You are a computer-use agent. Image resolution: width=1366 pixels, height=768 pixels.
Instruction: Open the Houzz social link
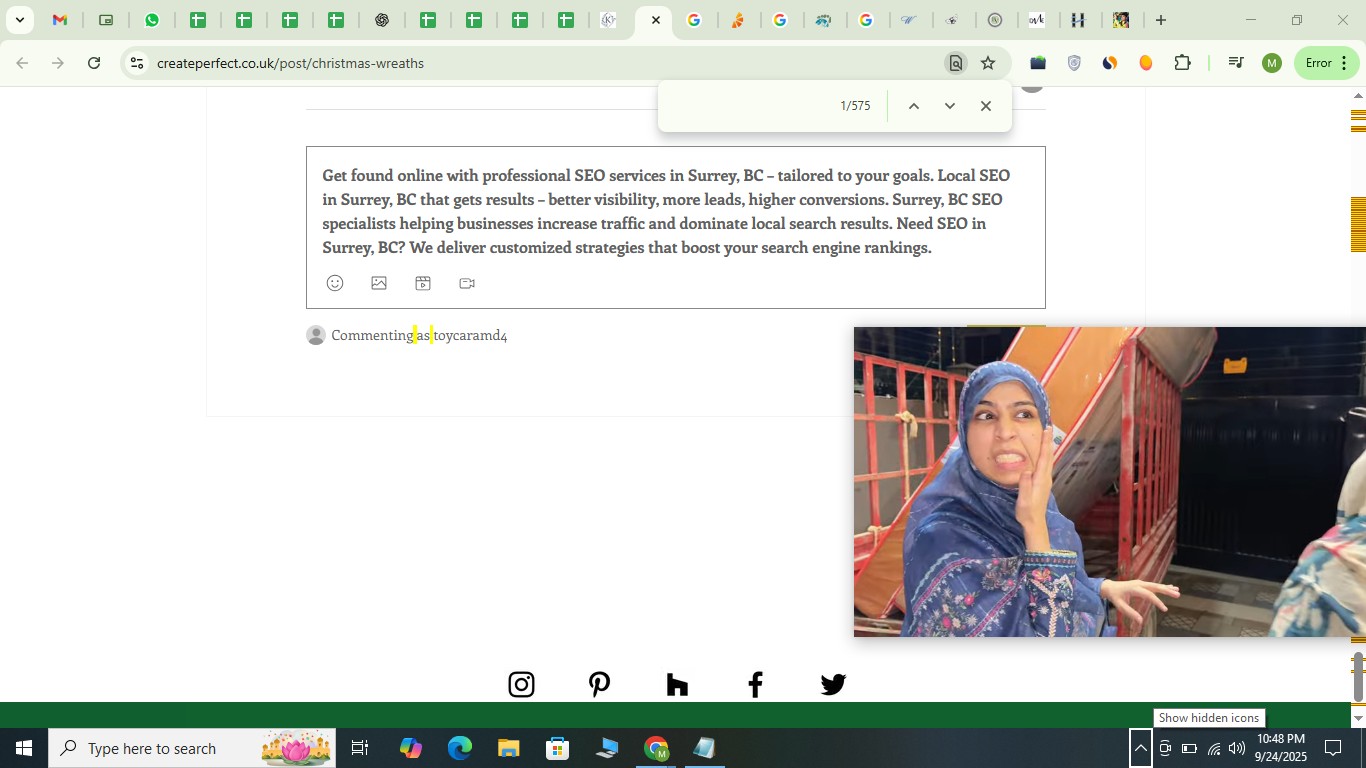click(x=677, y=684)
